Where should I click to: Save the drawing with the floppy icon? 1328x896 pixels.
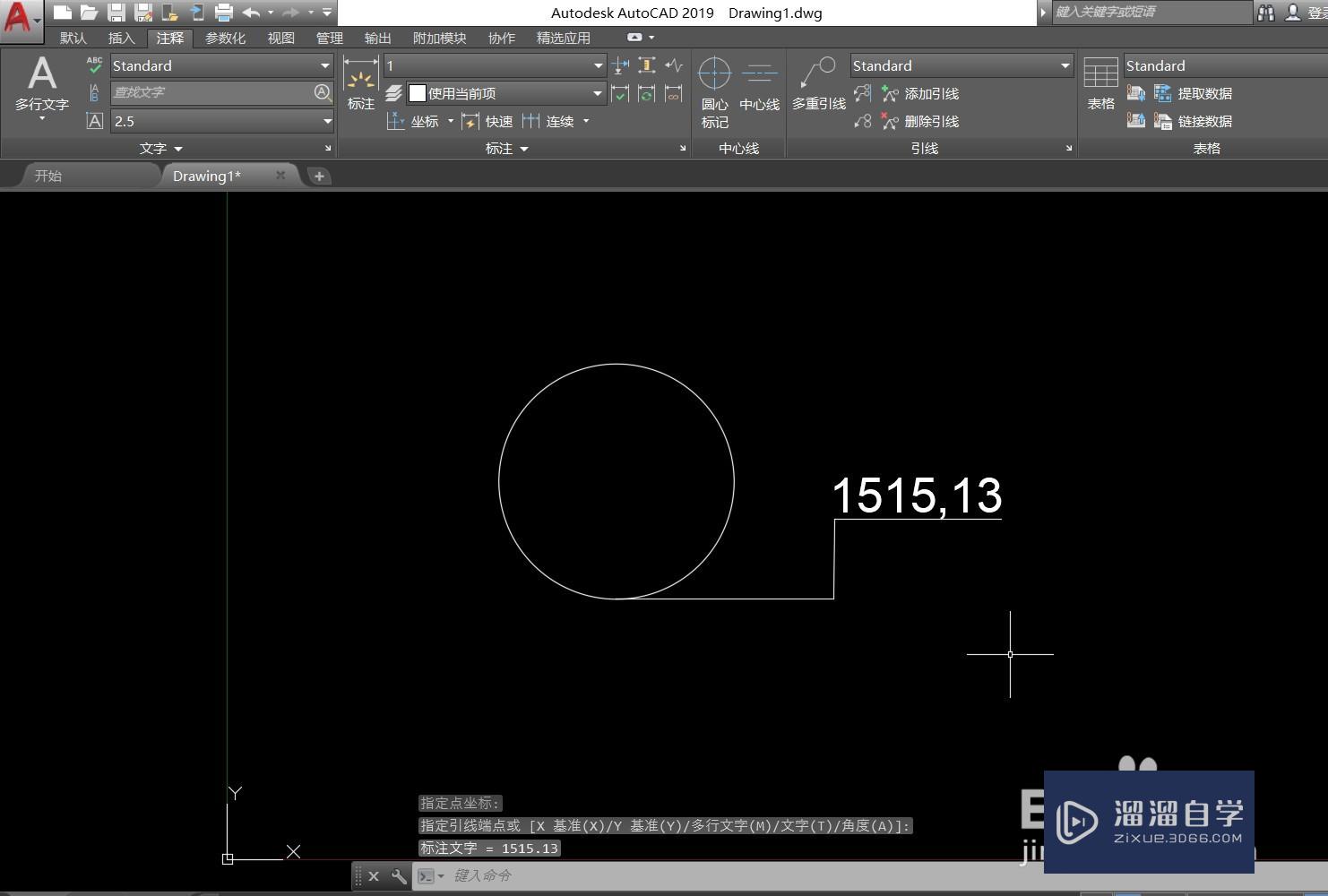coord(116,13)
